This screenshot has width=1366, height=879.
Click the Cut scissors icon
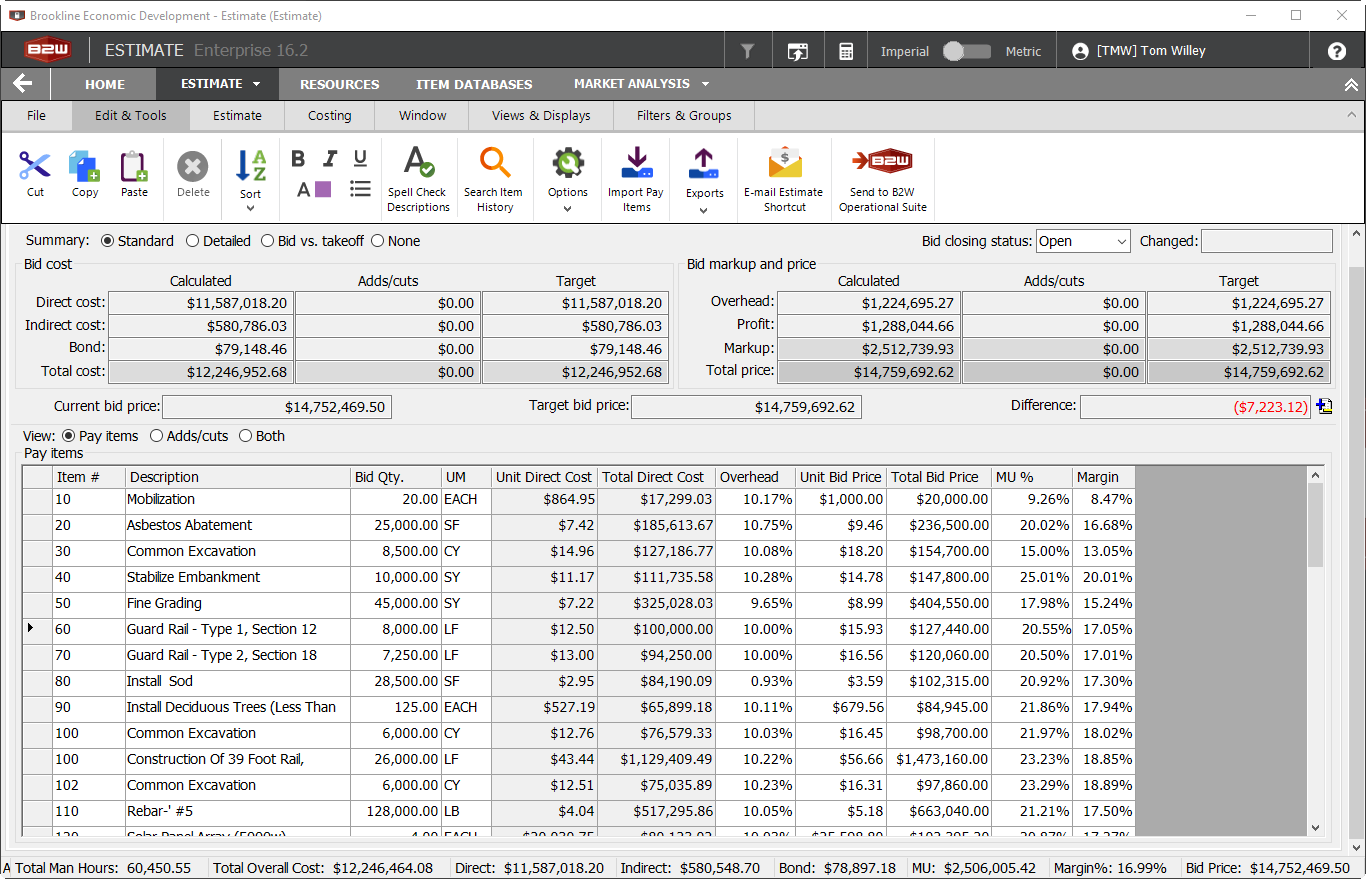pos(35,165)
